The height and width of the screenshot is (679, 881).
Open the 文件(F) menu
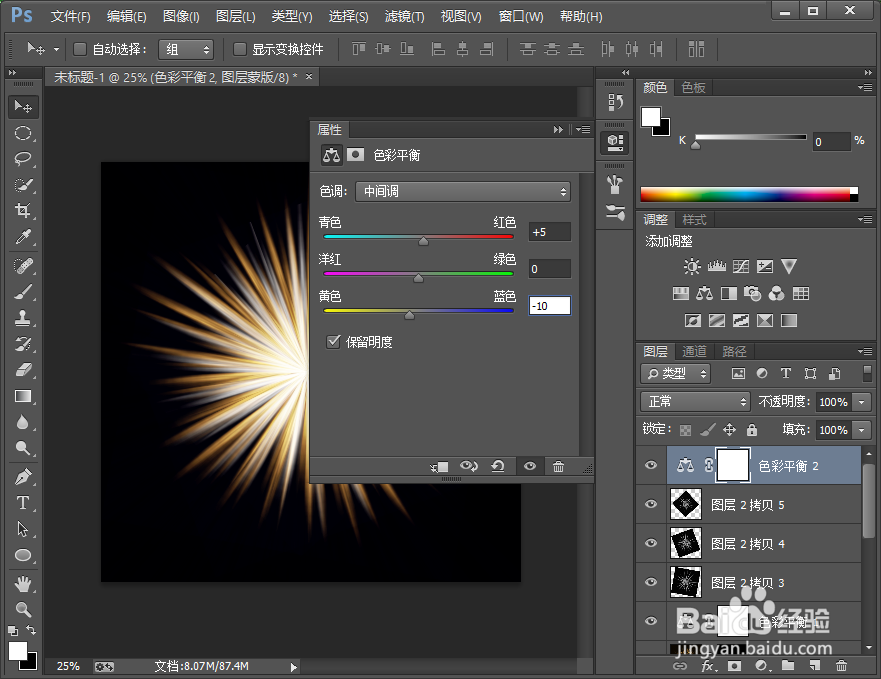[71, 17]
